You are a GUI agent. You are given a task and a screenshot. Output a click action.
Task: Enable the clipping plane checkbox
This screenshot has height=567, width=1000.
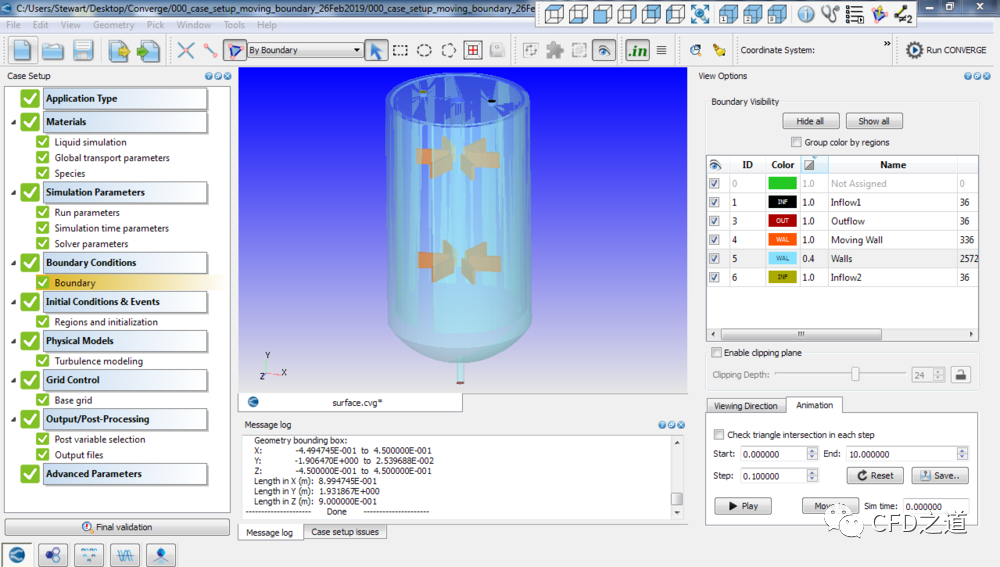pyautogui.click(x=716, y=353)
